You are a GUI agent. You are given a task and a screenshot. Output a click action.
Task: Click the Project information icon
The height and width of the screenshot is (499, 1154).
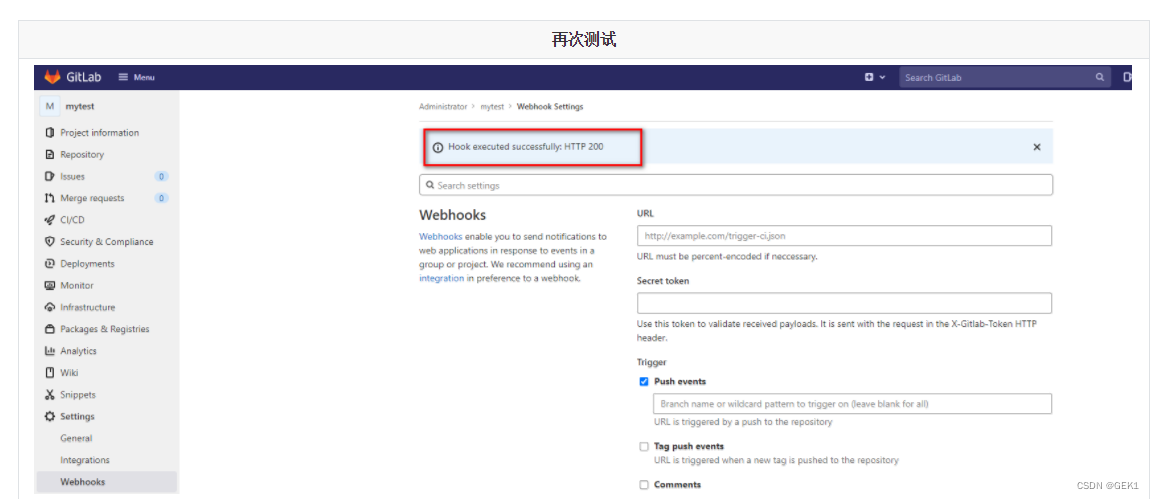pos(50,132)
